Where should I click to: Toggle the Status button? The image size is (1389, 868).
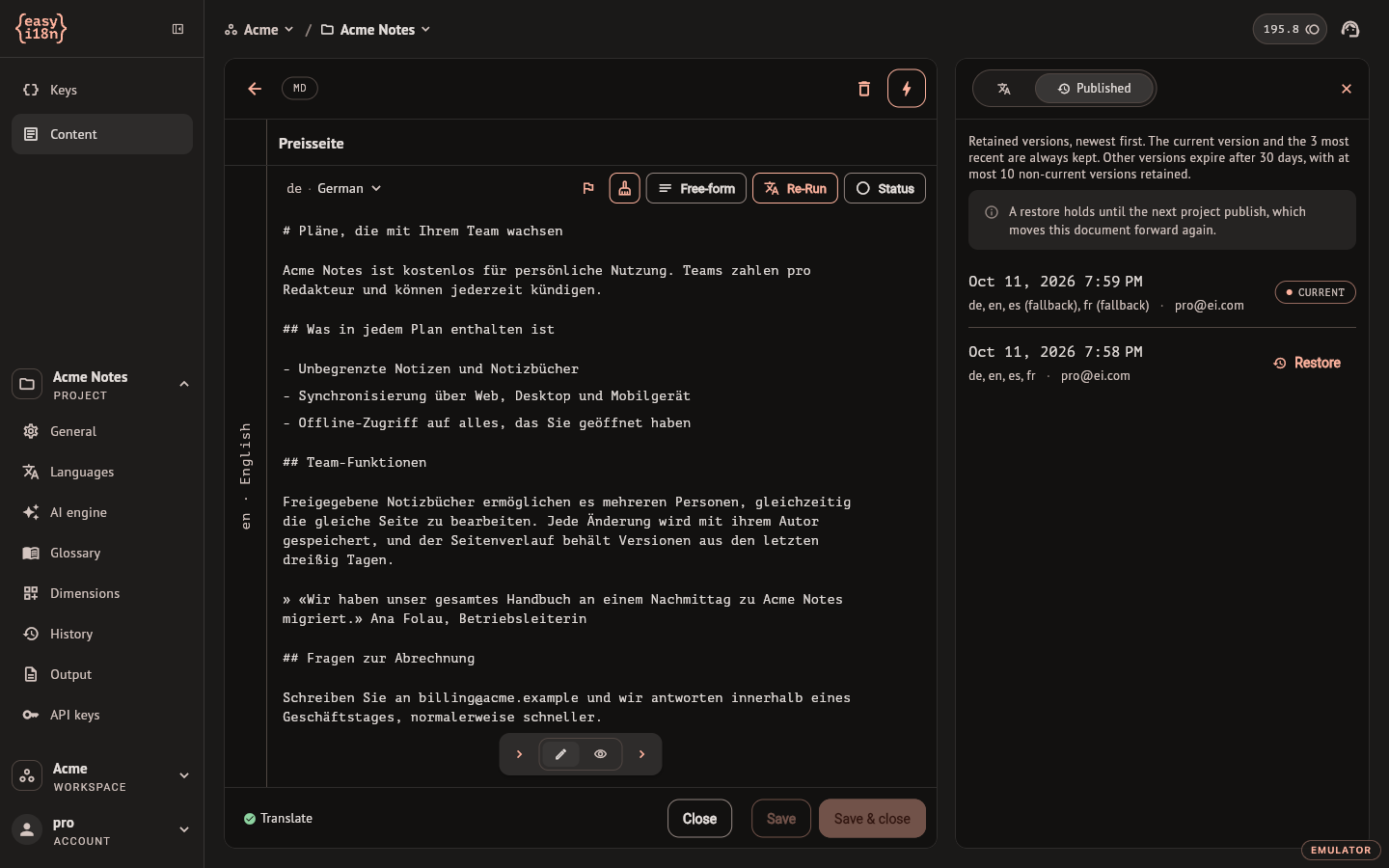[x=885, y=188]
